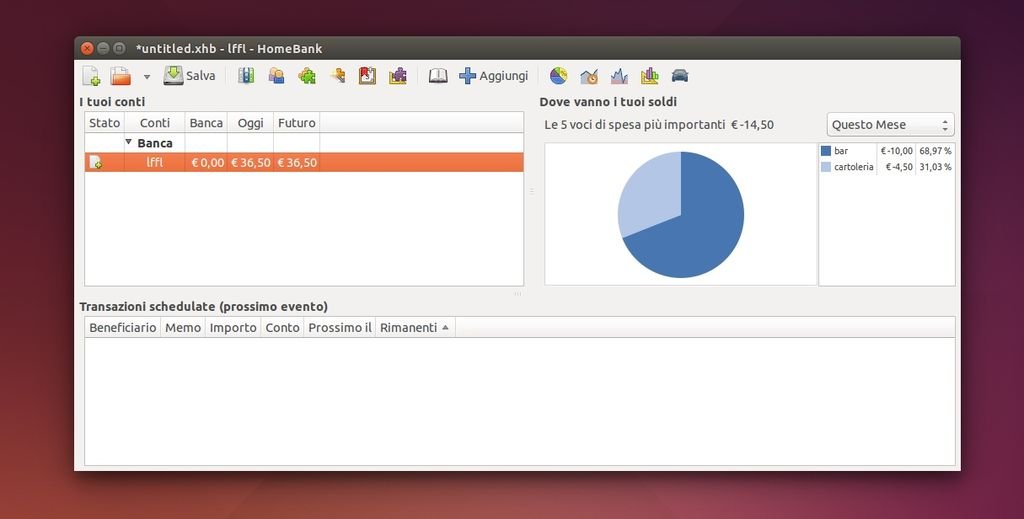Sort by Memo column header
The width and height of the screenshot is (1024, 519).
click(x=183, y=328)
